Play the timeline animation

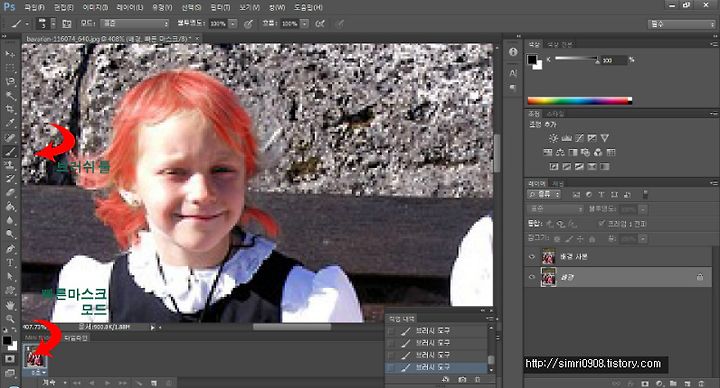pyautogui.click(x=107, y=382)
